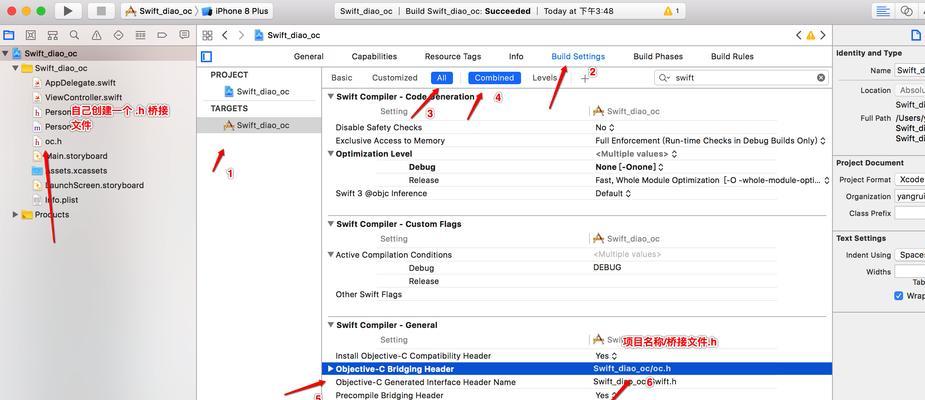Open the Project navigator folder icon
The height and width of the screenshot is (400, 925).
click(x=9, y=35)
